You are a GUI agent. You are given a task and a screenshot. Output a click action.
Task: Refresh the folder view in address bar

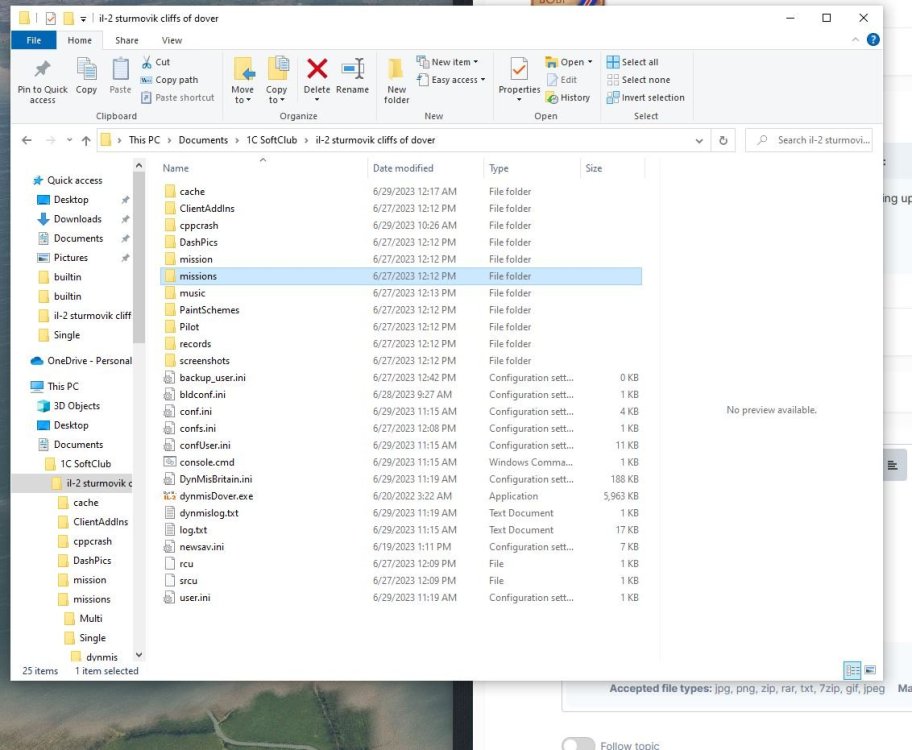723,140
